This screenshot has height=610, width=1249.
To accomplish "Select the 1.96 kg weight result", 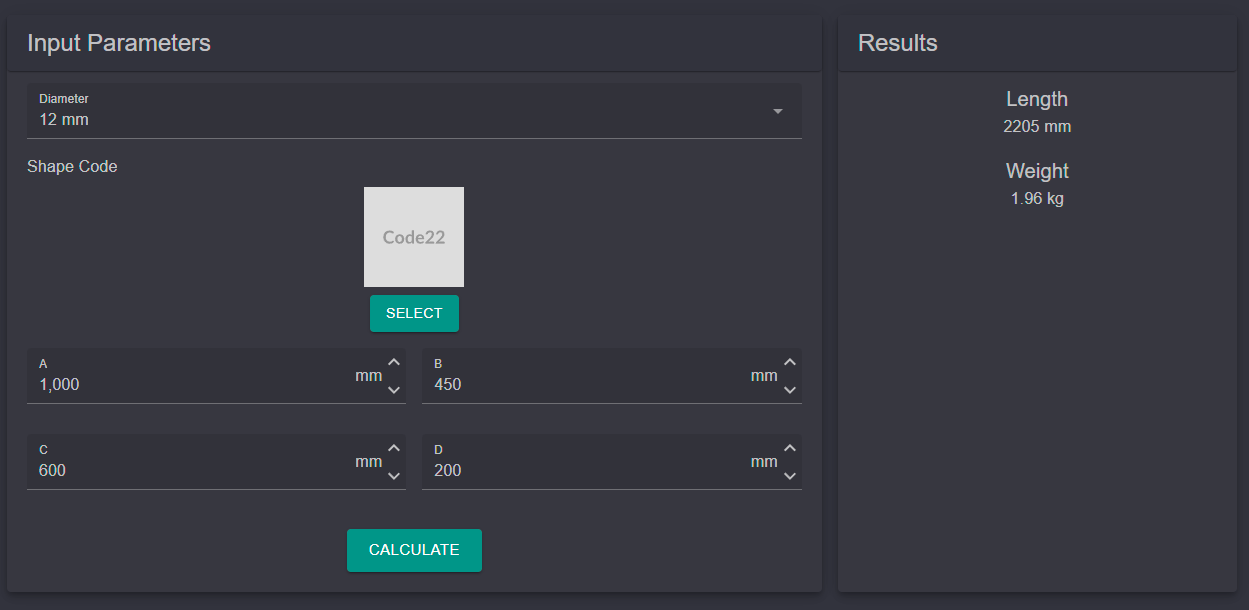I will click(1037, 198).
